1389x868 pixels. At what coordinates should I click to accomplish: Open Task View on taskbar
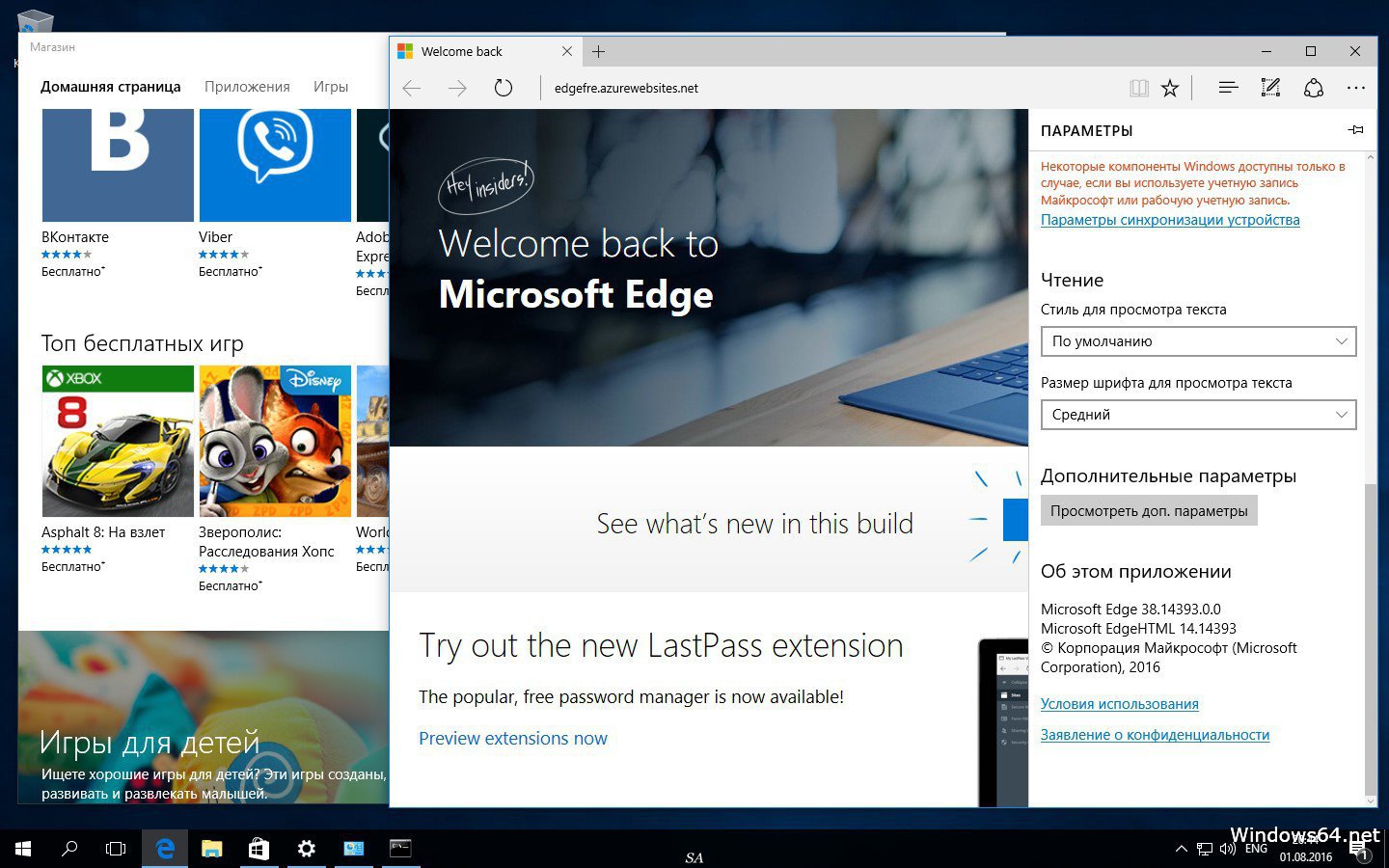tap(116, 849)
